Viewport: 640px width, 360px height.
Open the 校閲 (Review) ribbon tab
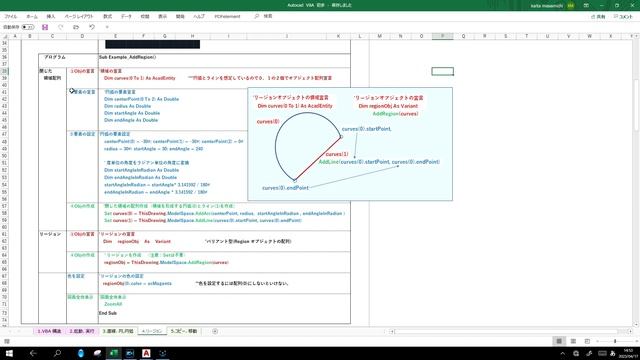pyautogui.click(x=145, y=16)
